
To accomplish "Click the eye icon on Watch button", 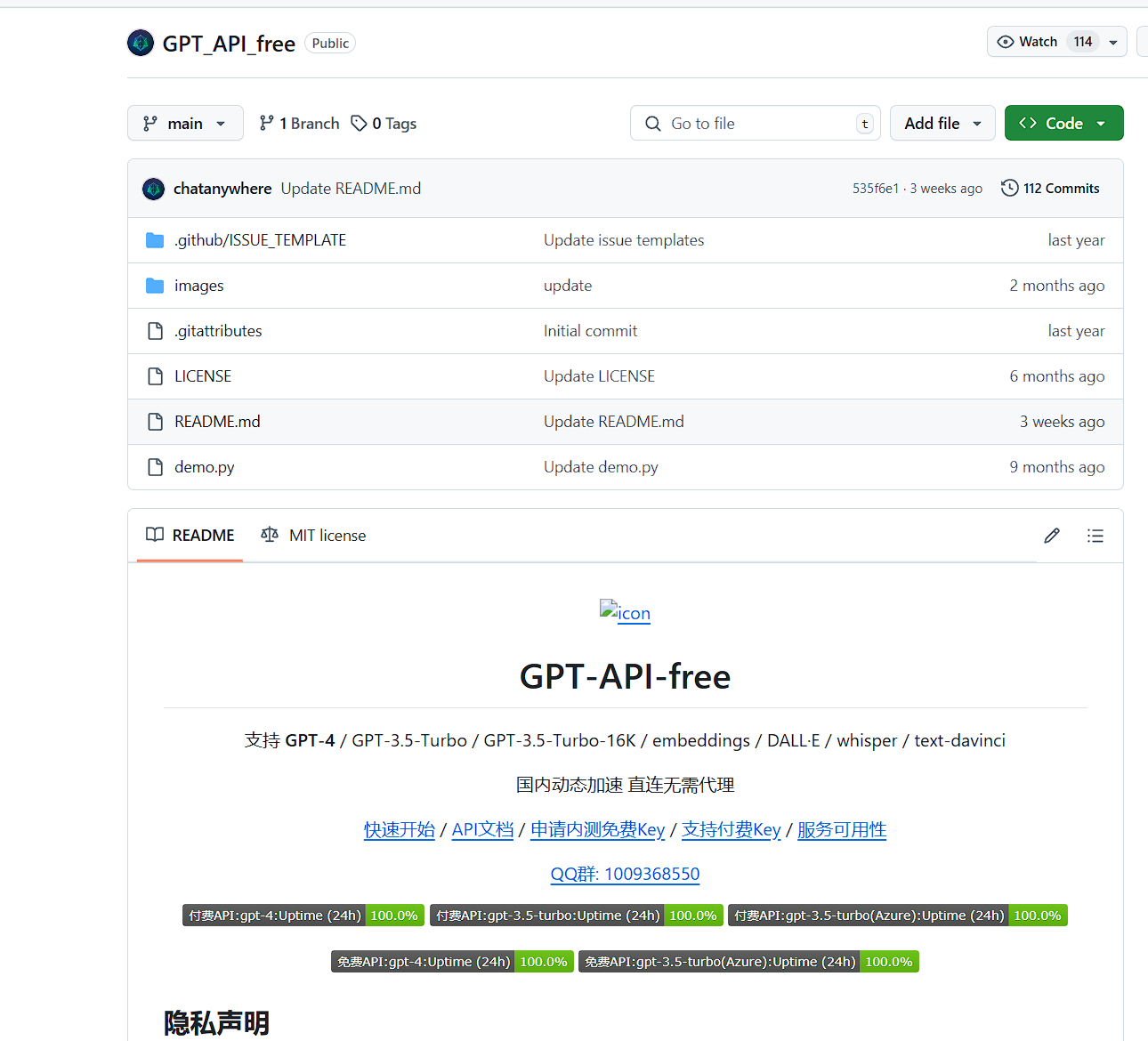I will click(x=1006, y=42).
